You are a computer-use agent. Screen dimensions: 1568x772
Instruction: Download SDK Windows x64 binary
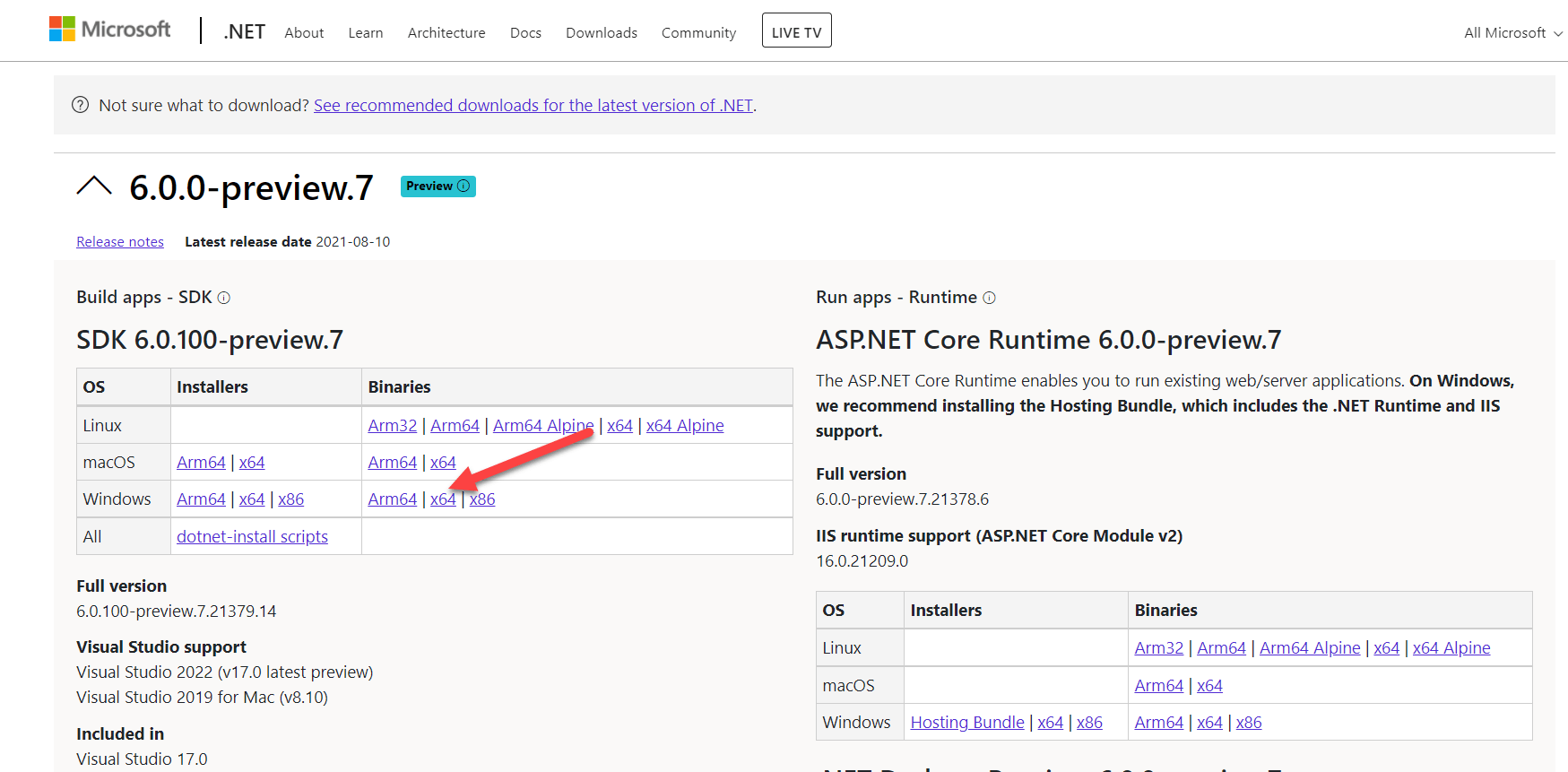point(442,499)
